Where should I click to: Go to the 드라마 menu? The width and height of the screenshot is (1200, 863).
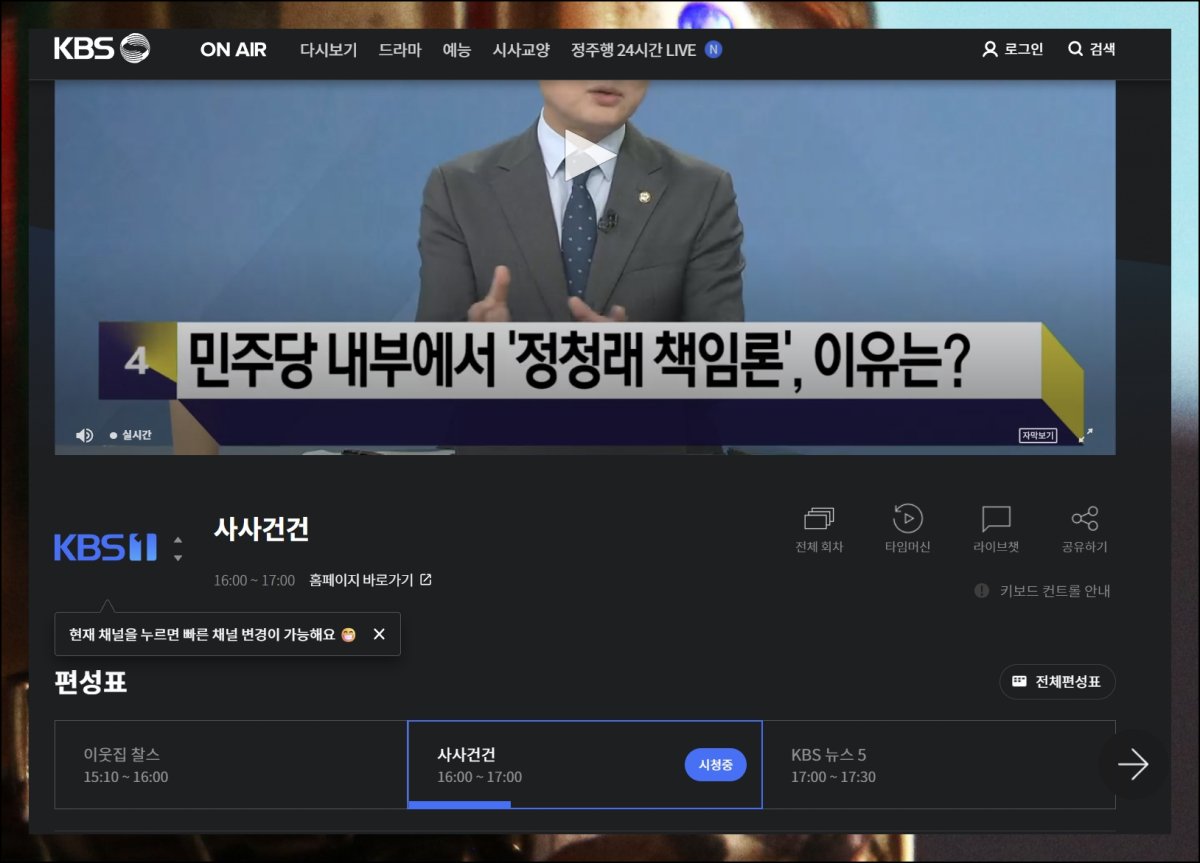click(x=400, y=50)
